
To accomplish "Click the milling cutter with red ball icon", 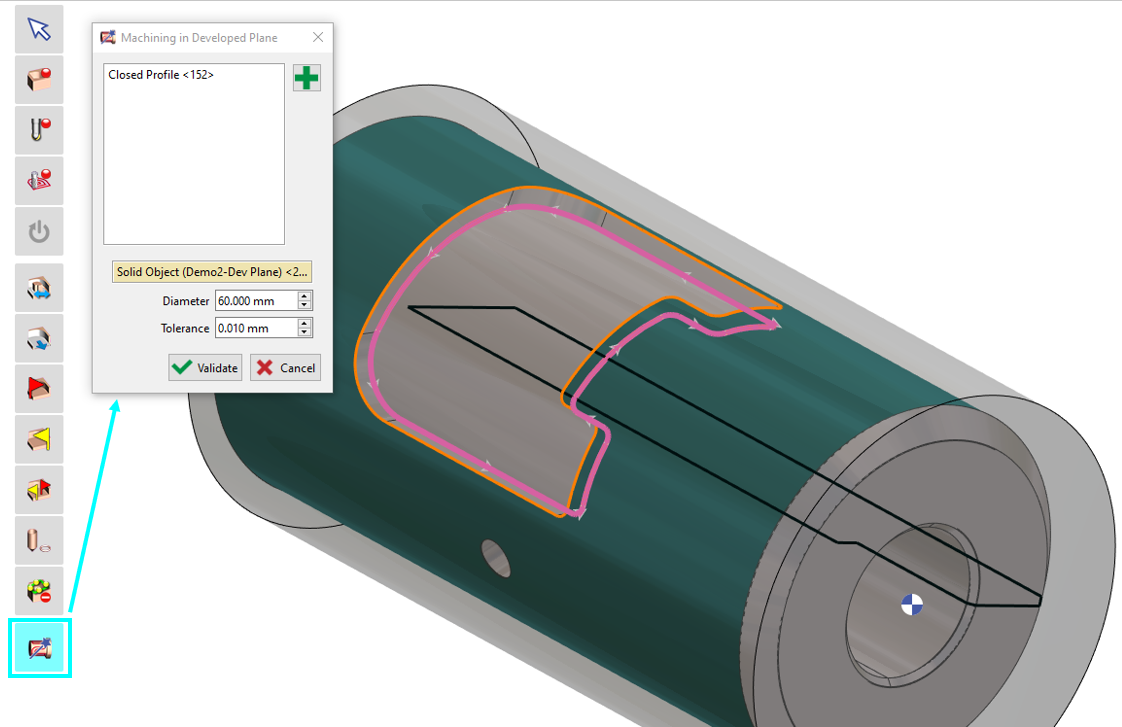I will point(39,131).
